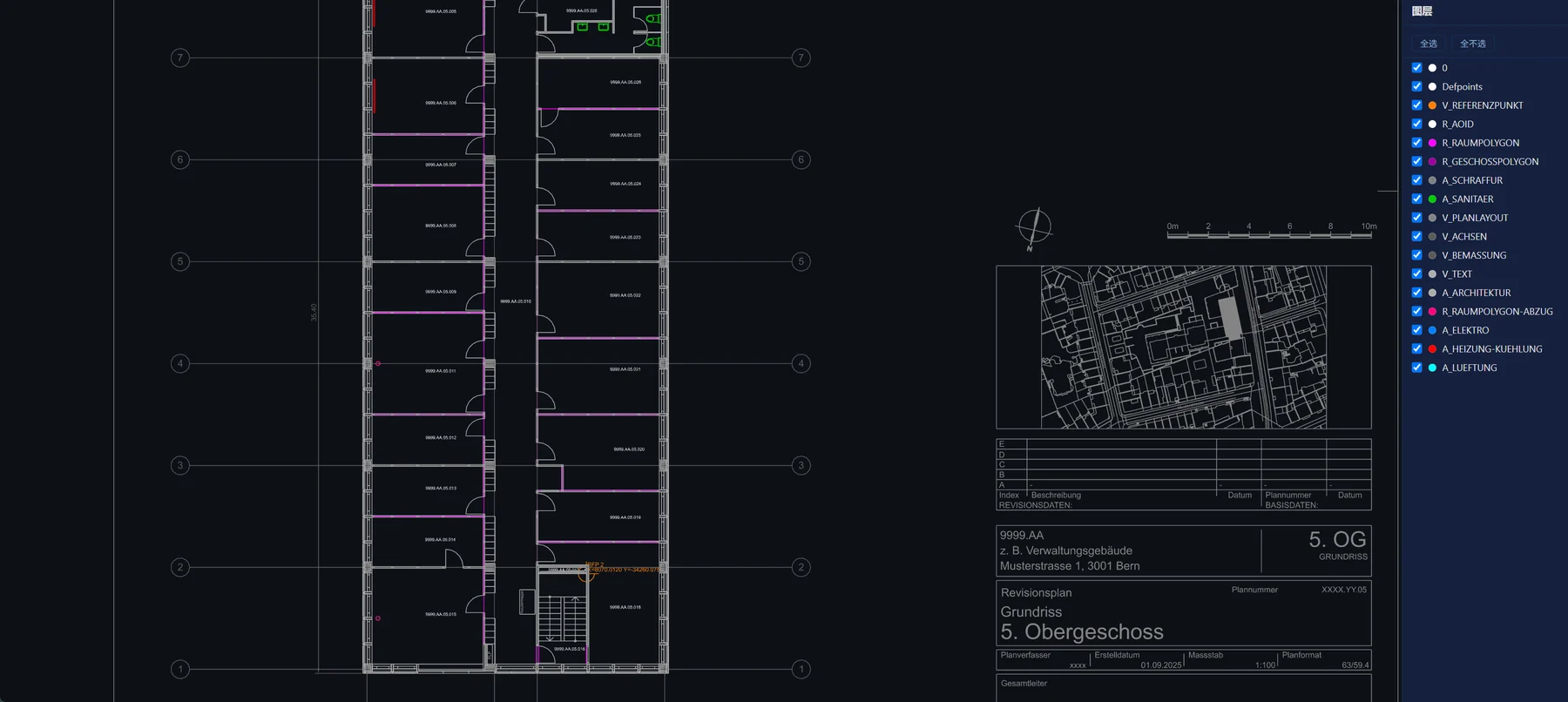Uncheck the A_LUEFTUNG layer checkbox

(1416, 368)
